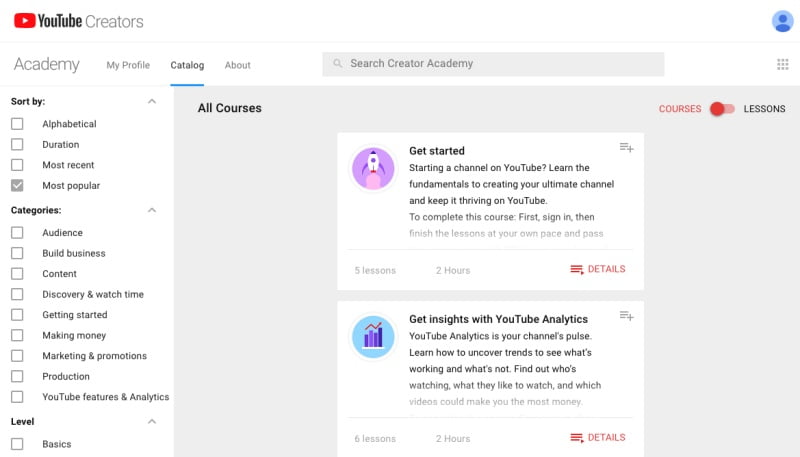
Task: Click the search magnifier icon
Action: coord(338,64)
